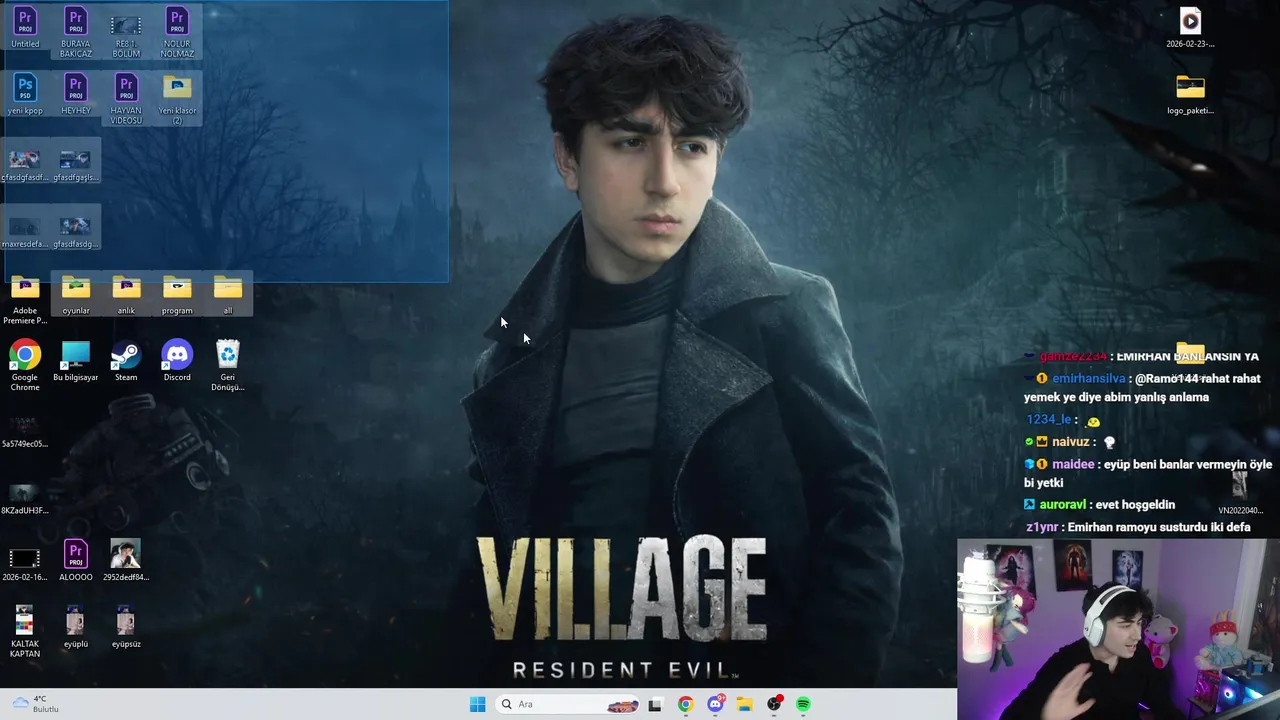Viewport: 1280px width, 720px height.
Task: Open Spotify from the taskbar
Action: pos(803,704)
